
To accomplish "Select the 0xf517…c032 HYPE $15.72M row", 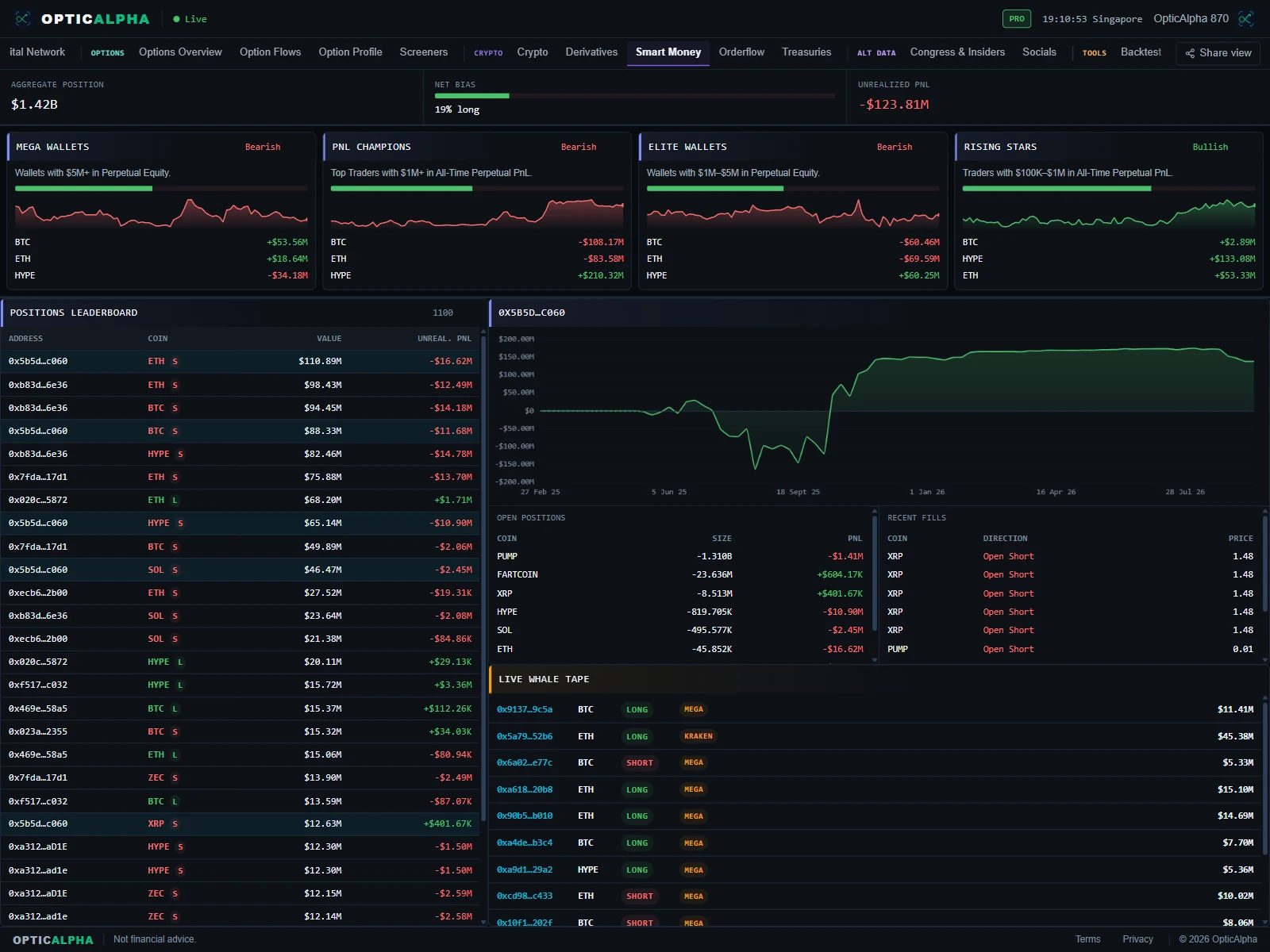I will click(x=240, y=685).
